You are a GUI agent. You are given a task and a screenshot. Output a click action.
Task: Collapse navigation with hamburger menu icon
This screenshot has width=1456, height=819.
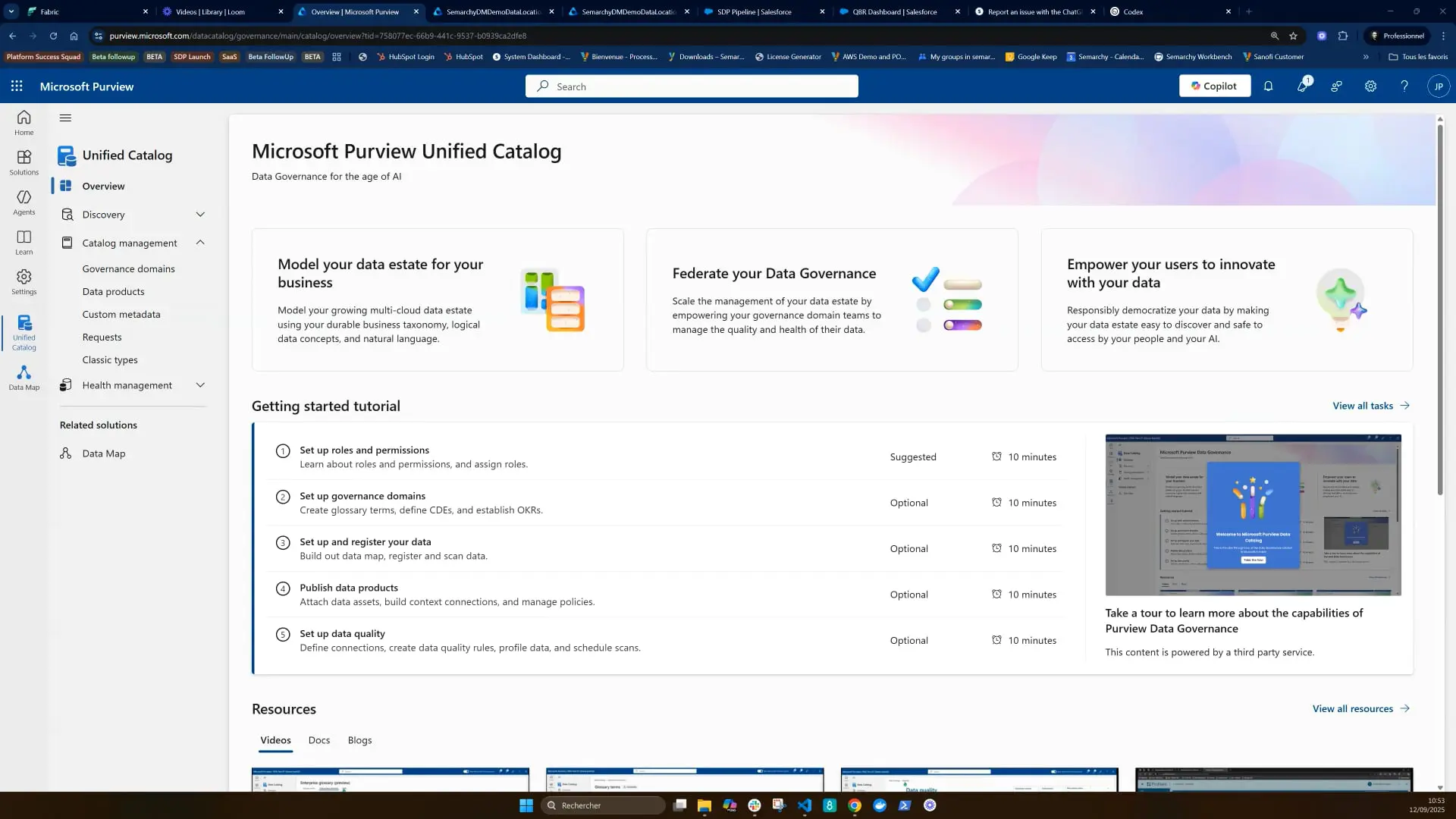(65, 118)
